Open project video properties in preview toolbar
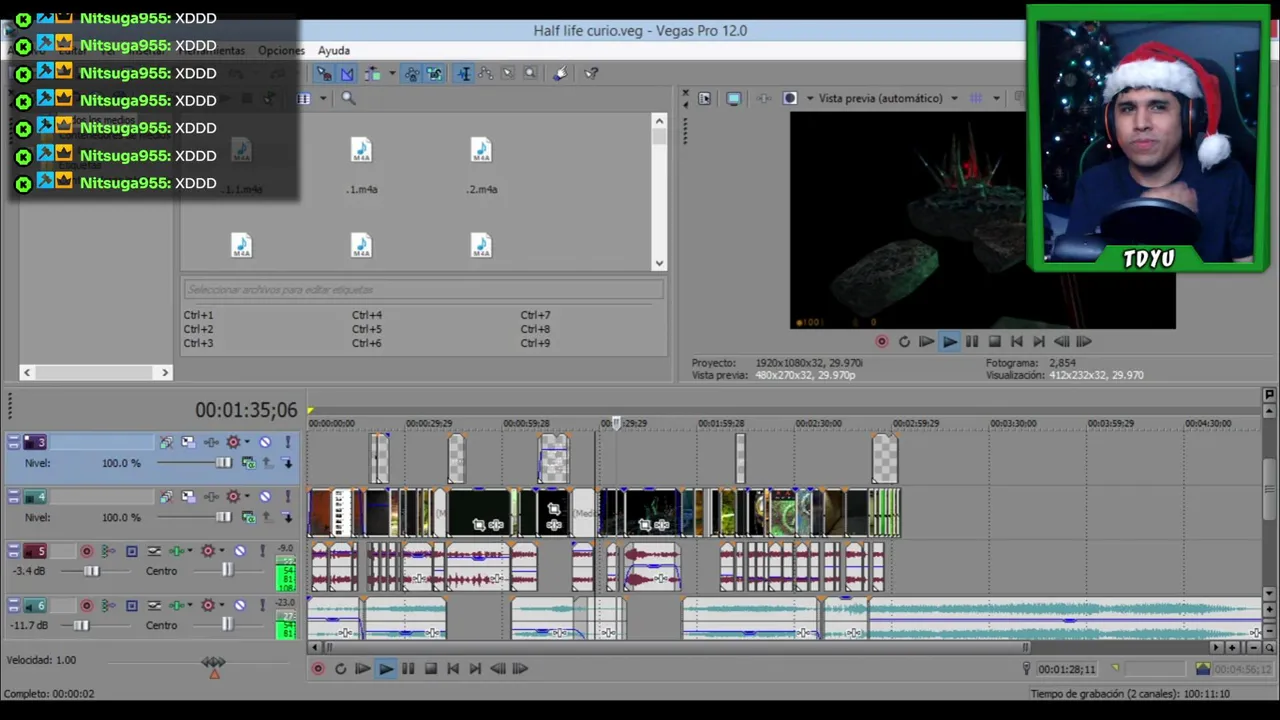Screen dimensions: 1280x720 click(x=704, y=98)
